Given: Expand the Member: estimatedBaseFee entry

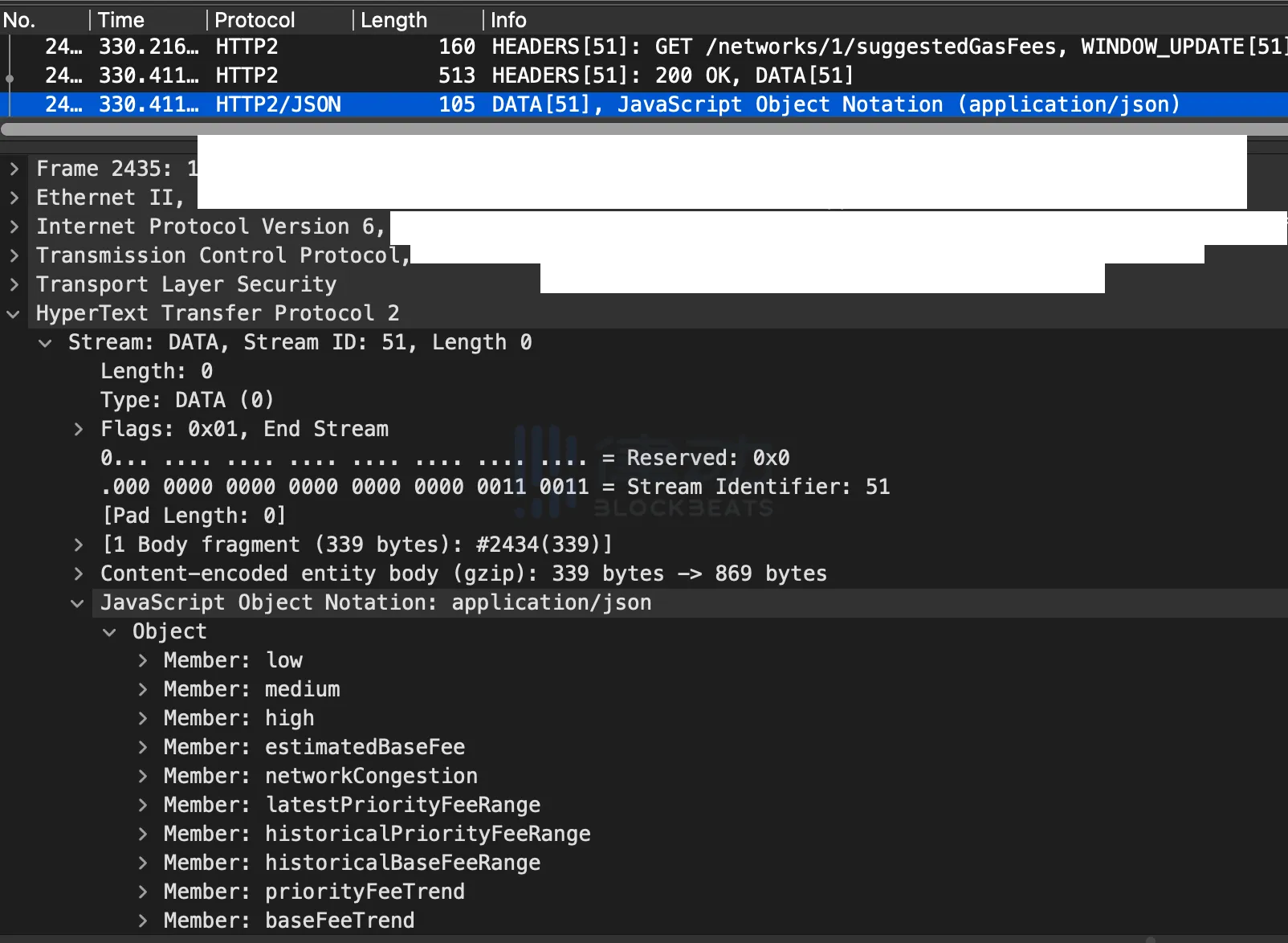Looking at the screenshot, I should 142,747.
